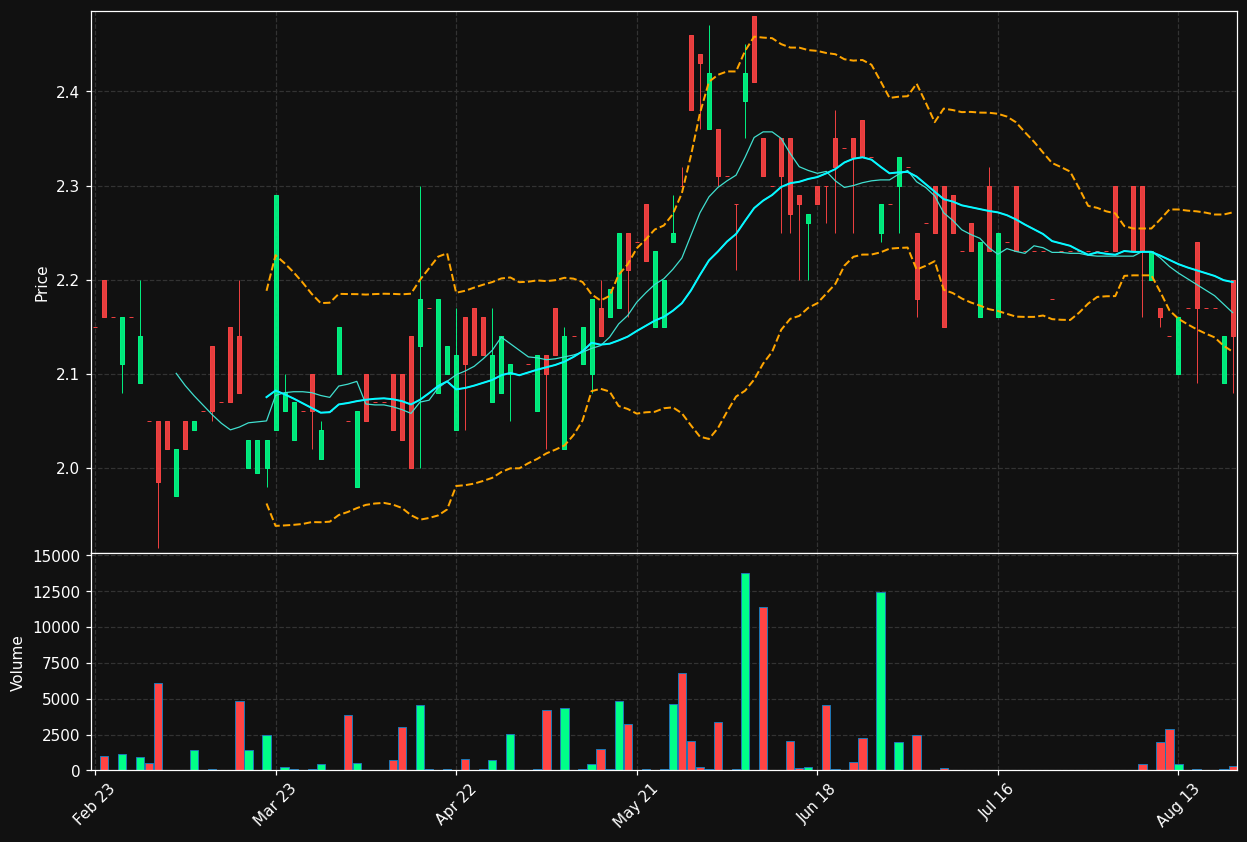Click the 2.1 price tick label
1247x842 pixels.
[68, 374]
